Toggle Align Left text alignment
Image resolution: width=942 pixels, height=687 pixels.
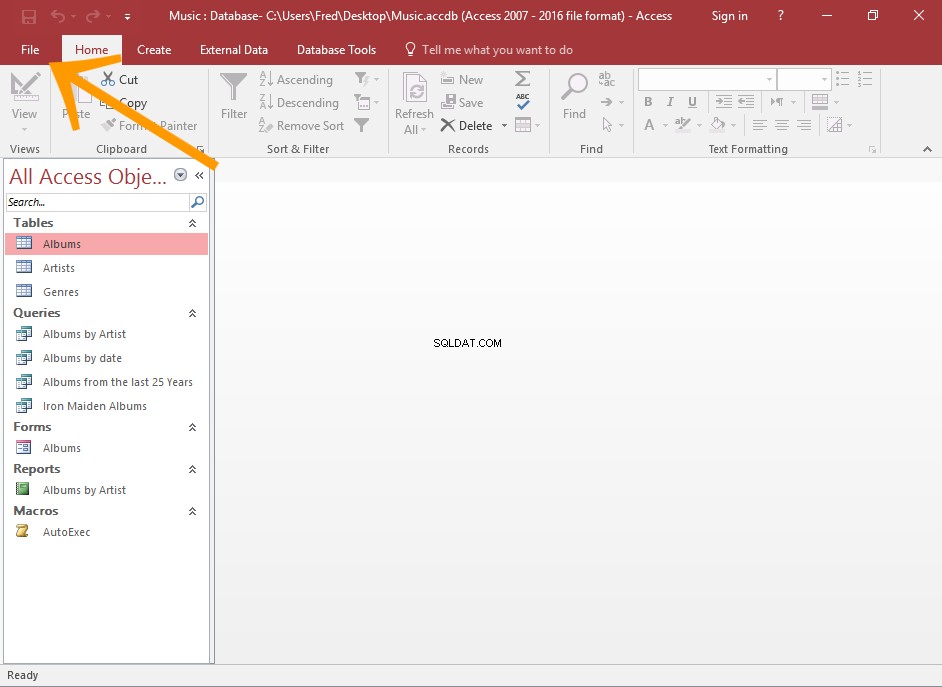(760, 125)
